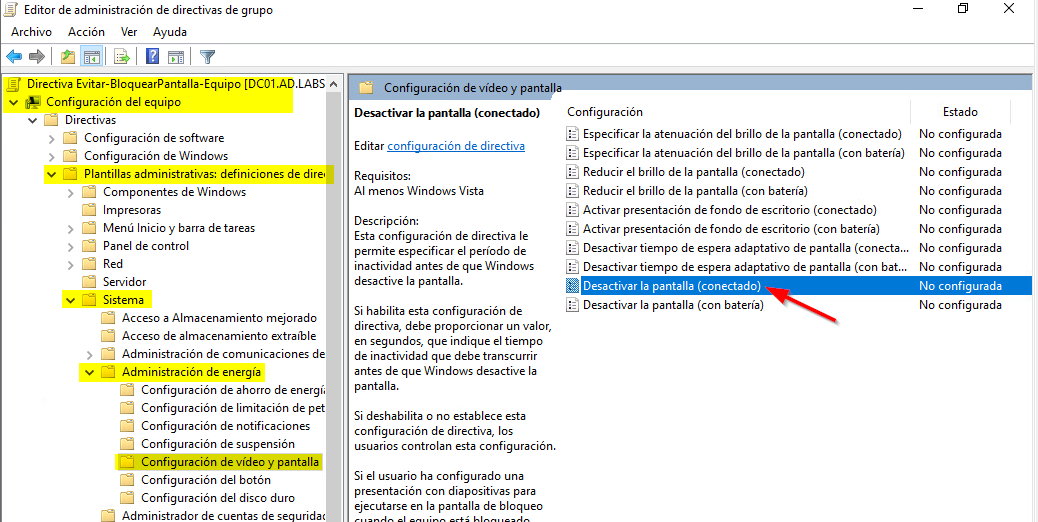The image size is (1038, 522).
Task: Click the Up one level folder icon
Action: pyautogui.click(x=67, y=56)
